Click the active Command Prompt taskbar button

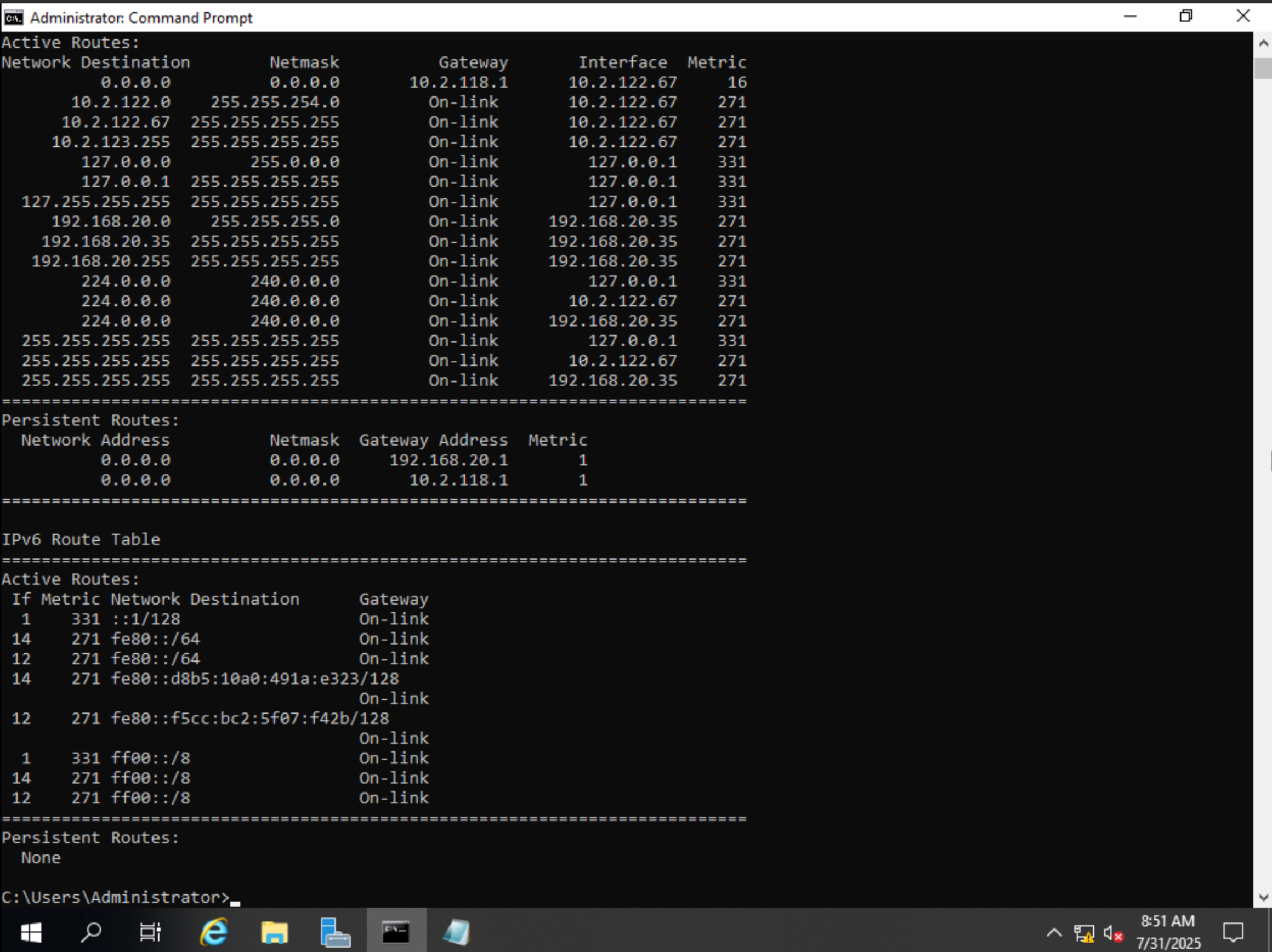pos(396,932)
